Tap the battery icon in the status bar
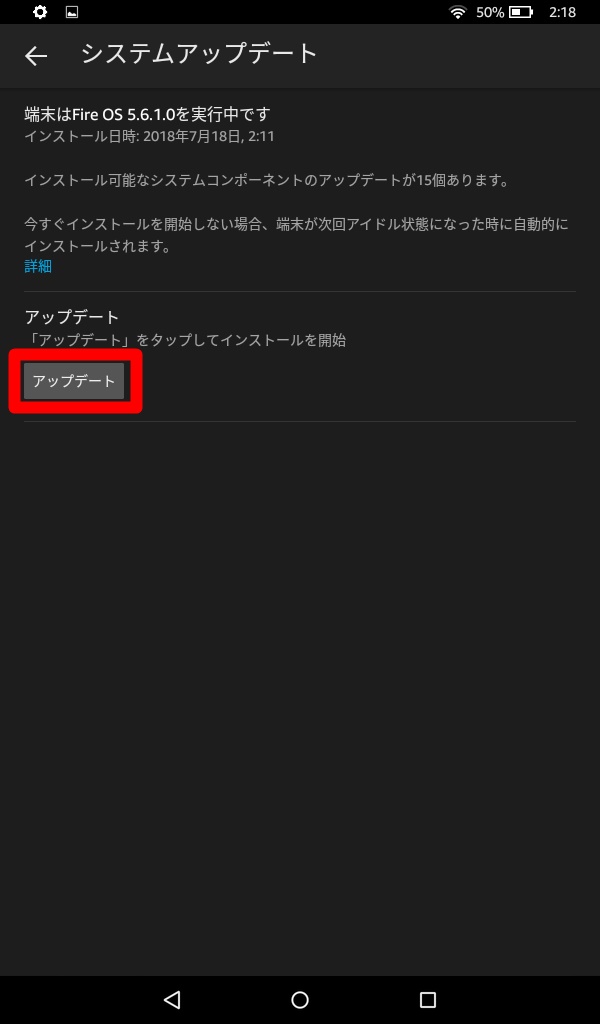The height and width of the screenshot is (1024, 600). 520,12
